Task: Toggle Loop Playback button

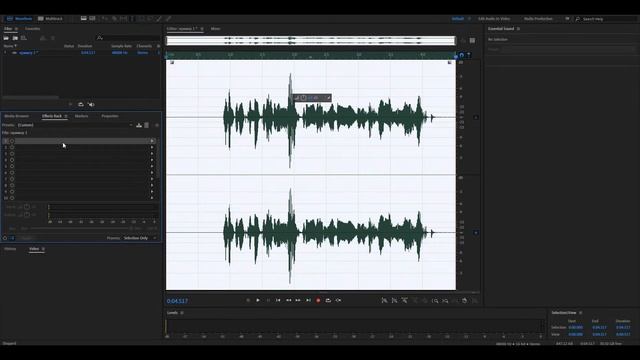Action: [x=328, y=300]
